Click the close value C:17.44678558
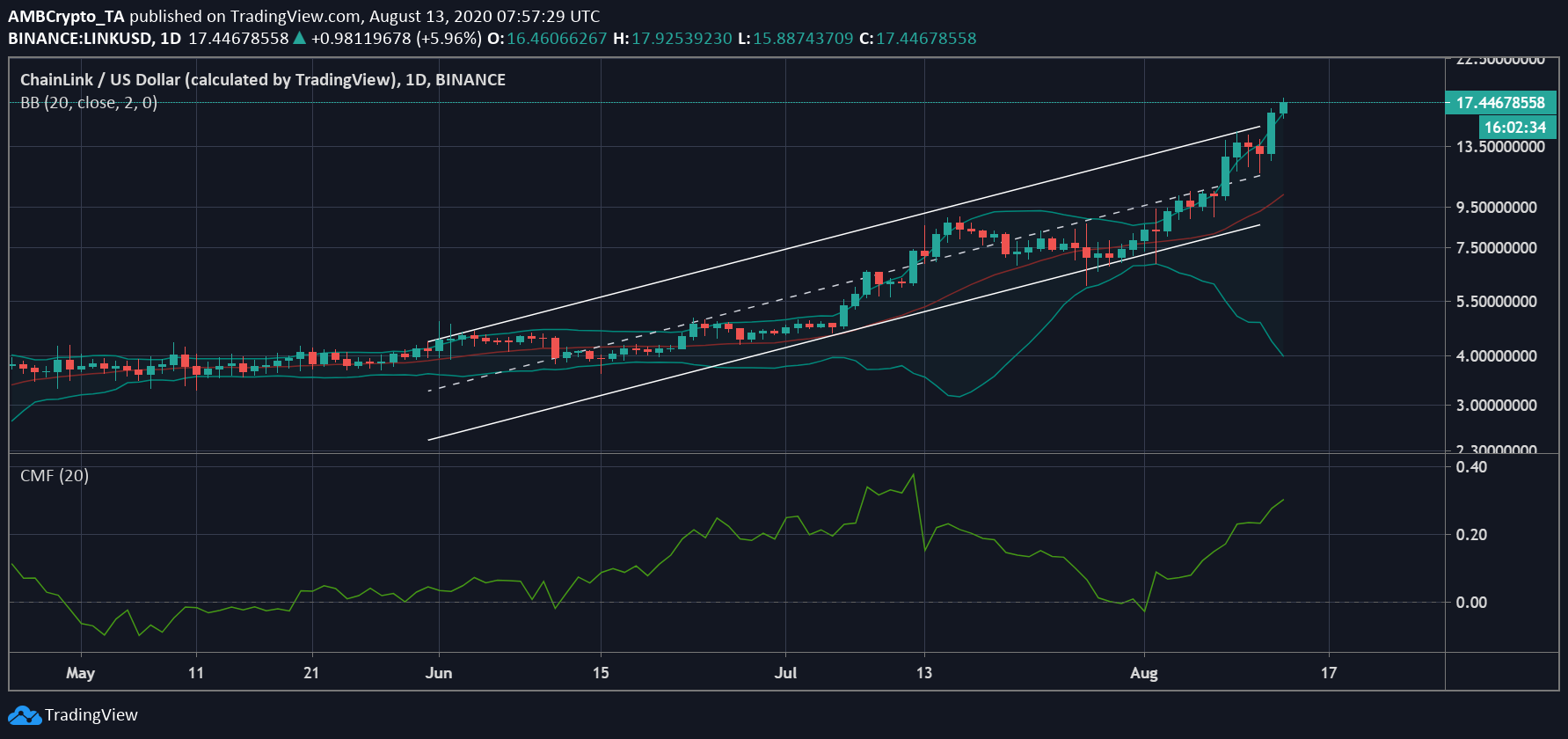This screenshot has height=739, width=1568. 918,39
